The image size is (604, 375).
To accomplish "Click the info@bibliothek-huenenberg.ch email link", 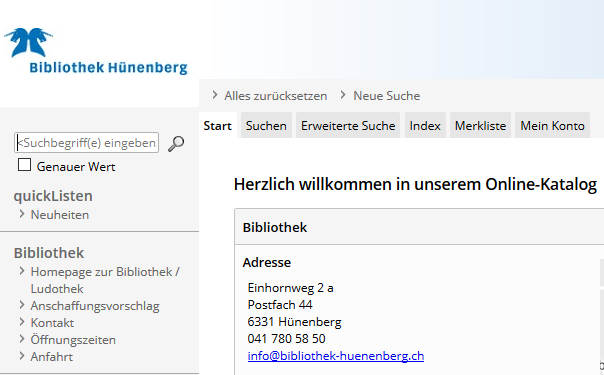I will pos(336,356).
